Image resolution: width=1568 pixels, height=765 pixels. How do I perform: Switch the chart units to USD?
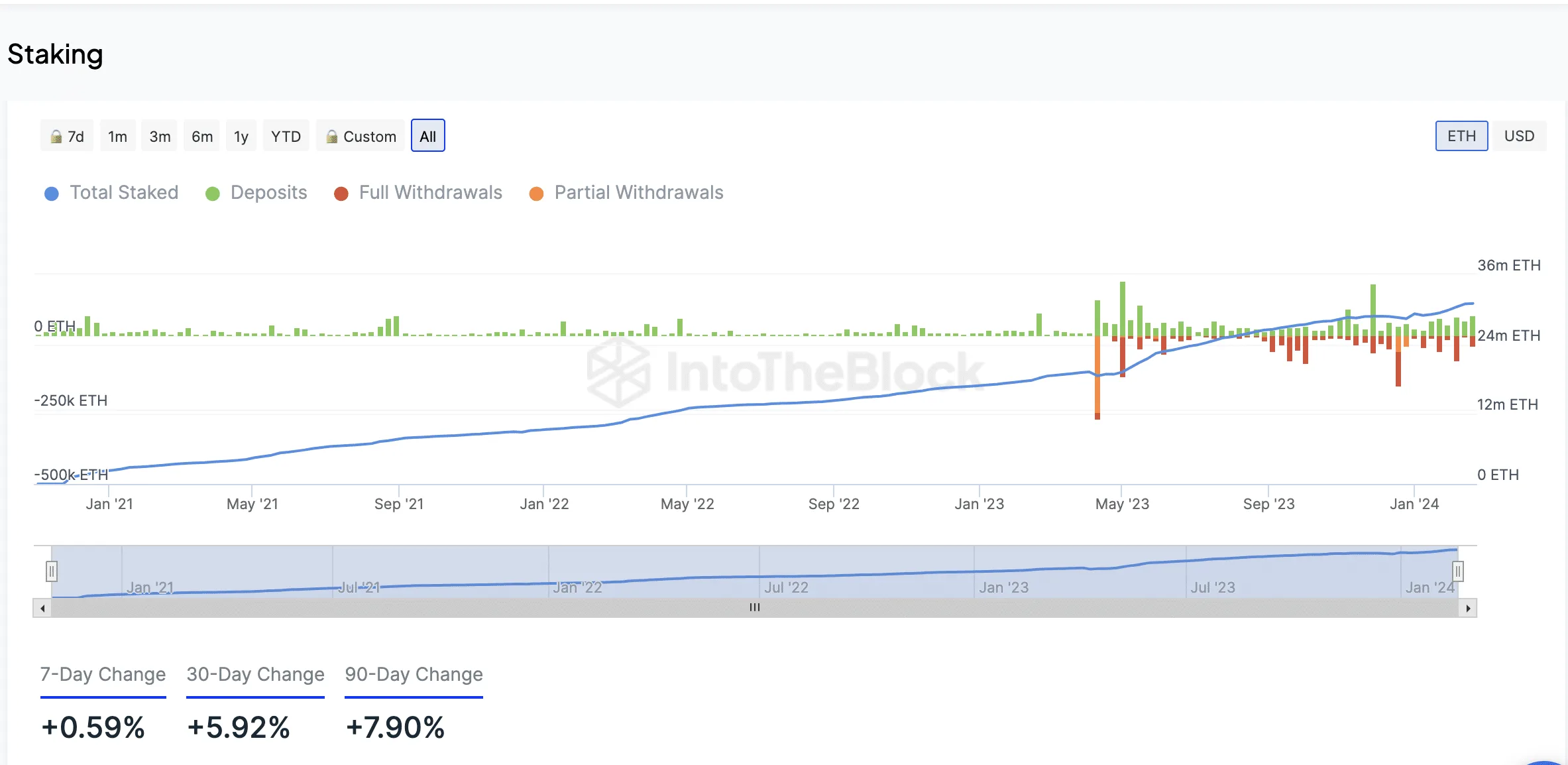1519,136
